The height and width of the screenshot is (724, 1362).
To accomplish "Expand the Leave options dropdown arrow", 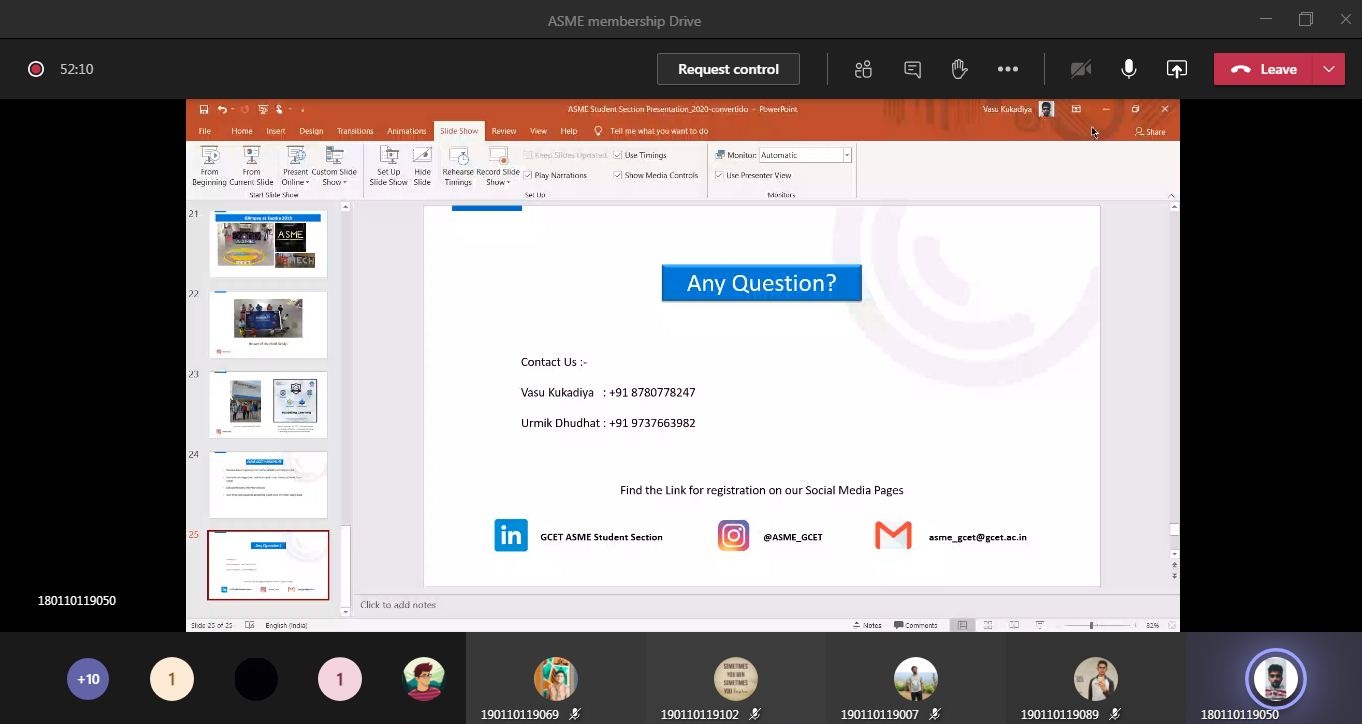I will tap(1329, 69).
